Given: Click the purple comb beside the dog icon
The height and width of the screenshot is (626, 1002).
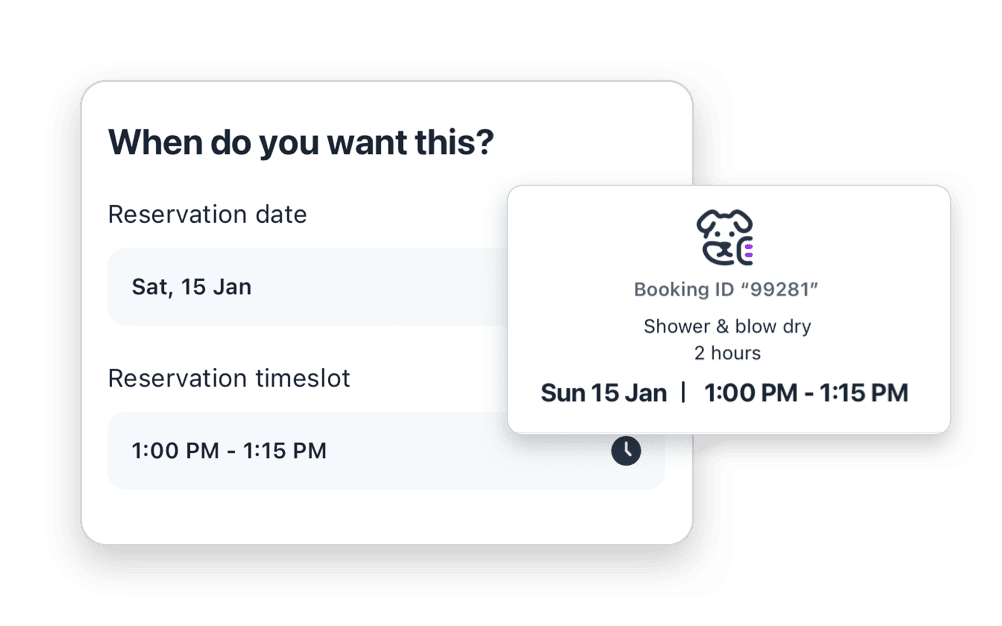Looking at the screenshot, I should (749, 250).
